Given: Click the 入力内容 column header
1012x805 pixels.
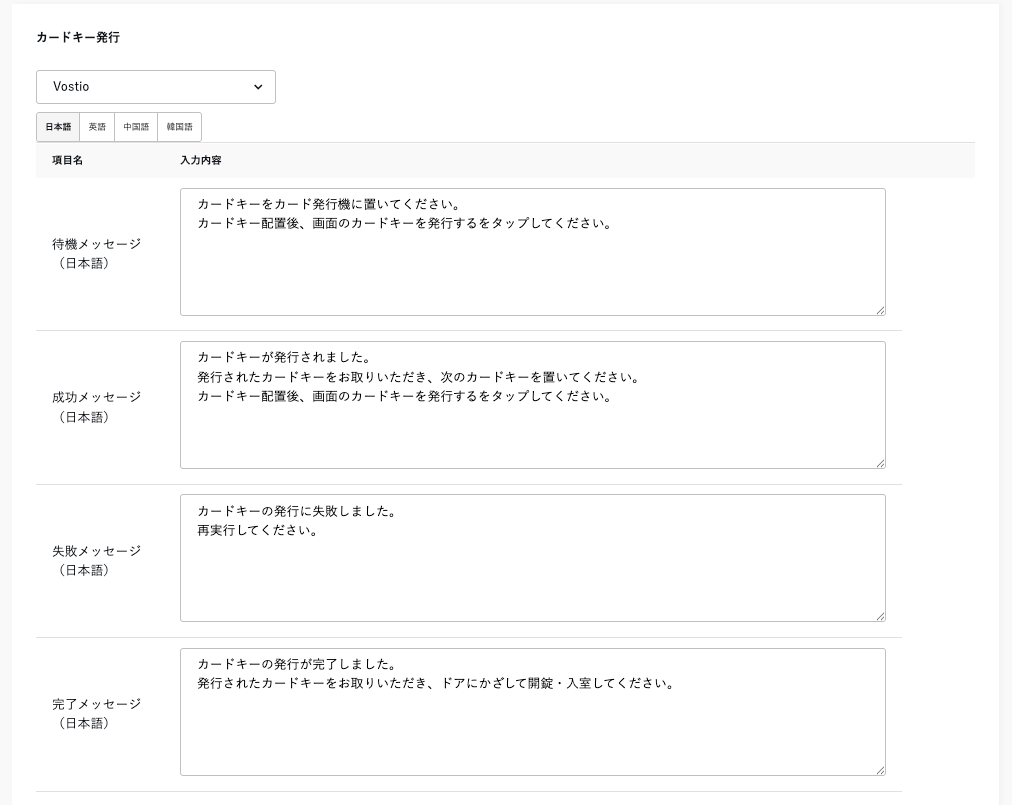Looking at the screenshot, I should 201,160.
